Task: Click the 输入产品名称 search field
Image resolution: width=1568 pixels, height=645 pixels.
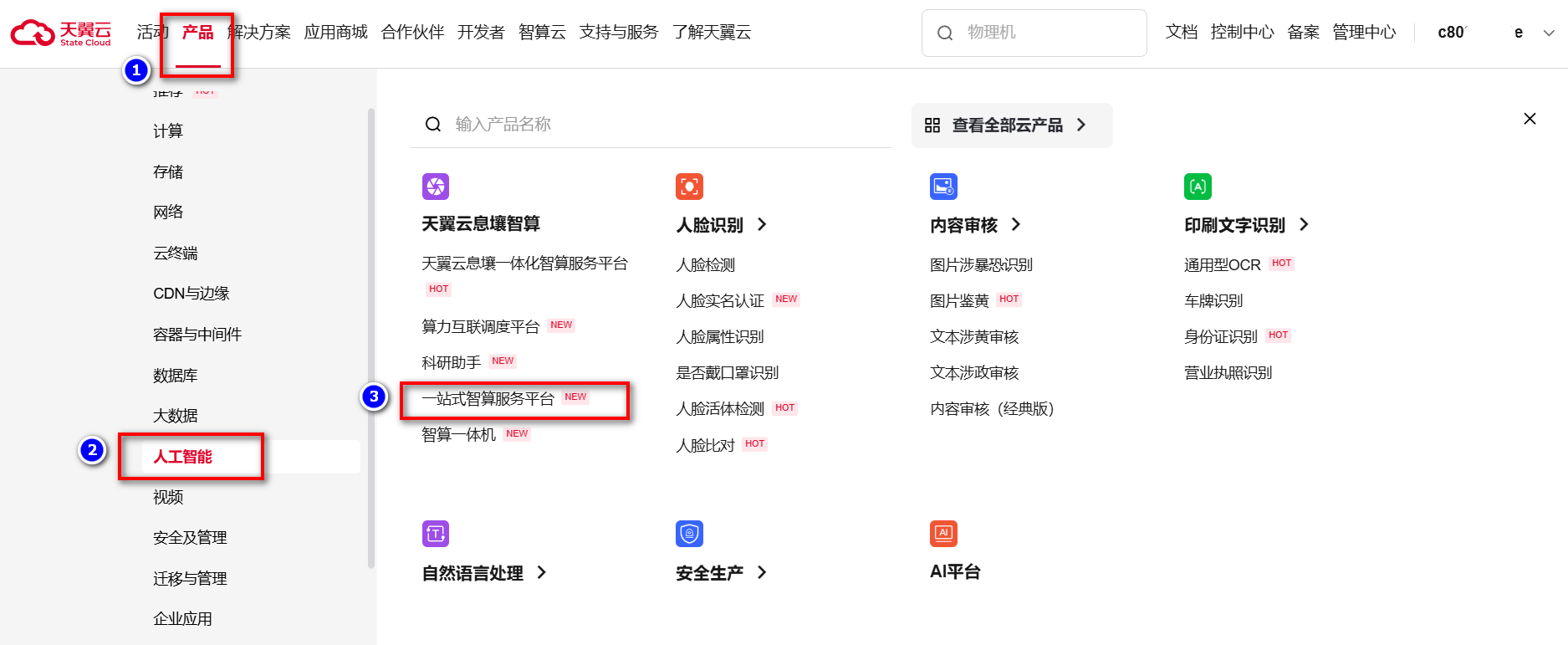Action: click(x=651, y=125)
